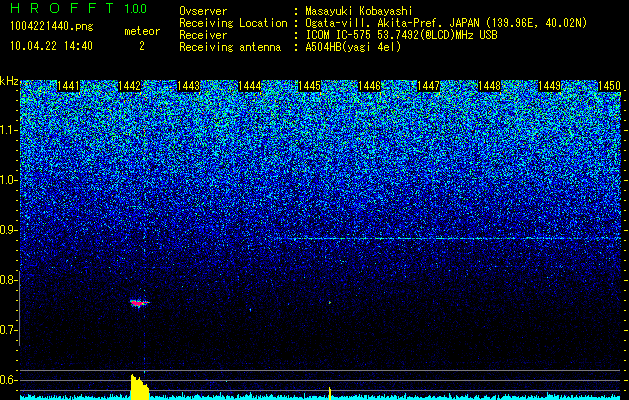
Task: Click the 1441 time marker
Action: 69,86
